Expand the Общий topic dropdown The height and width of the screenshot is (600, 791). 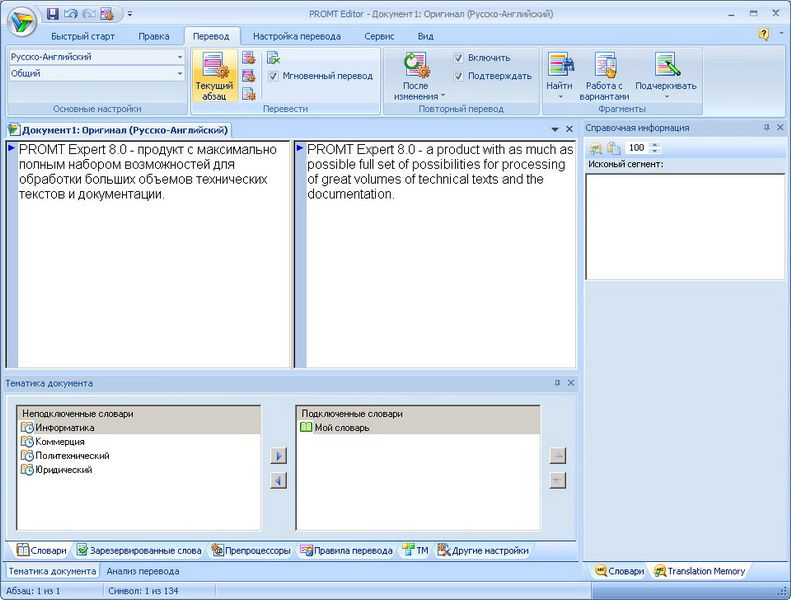click(180, 74)
